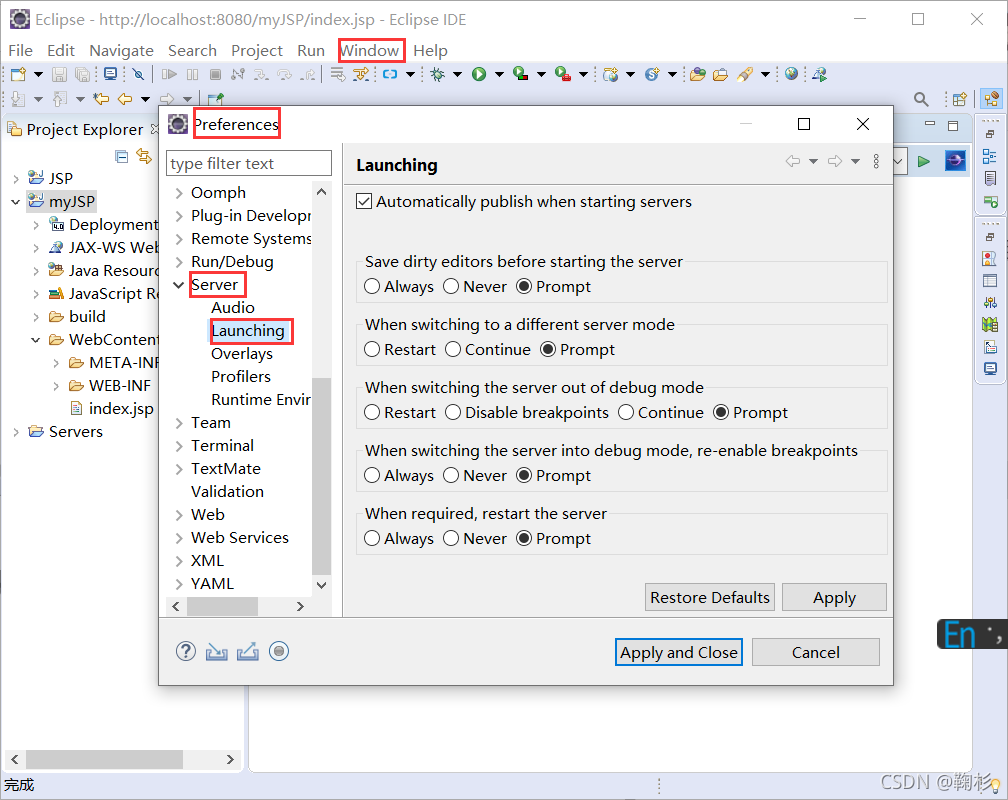1008x800 pixels.
Task: Toggle Automatically publish when starting servers
Action: [364, 201]
